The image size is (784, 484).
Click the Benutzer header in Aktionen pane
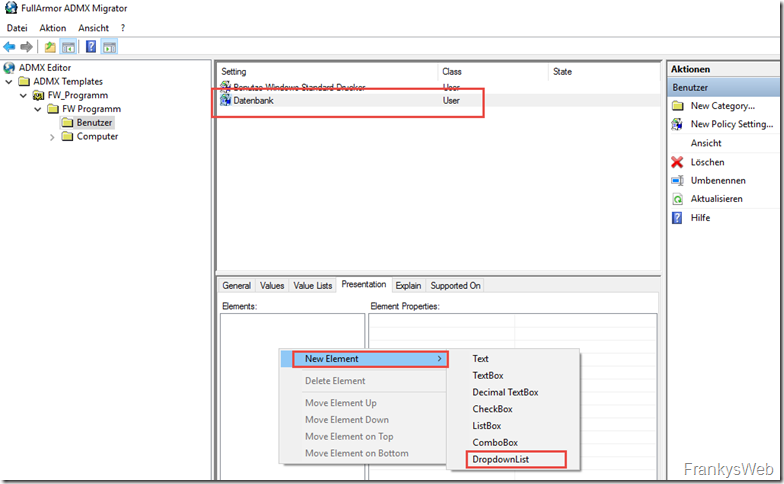pyautogui.click(x=723, y=88)
